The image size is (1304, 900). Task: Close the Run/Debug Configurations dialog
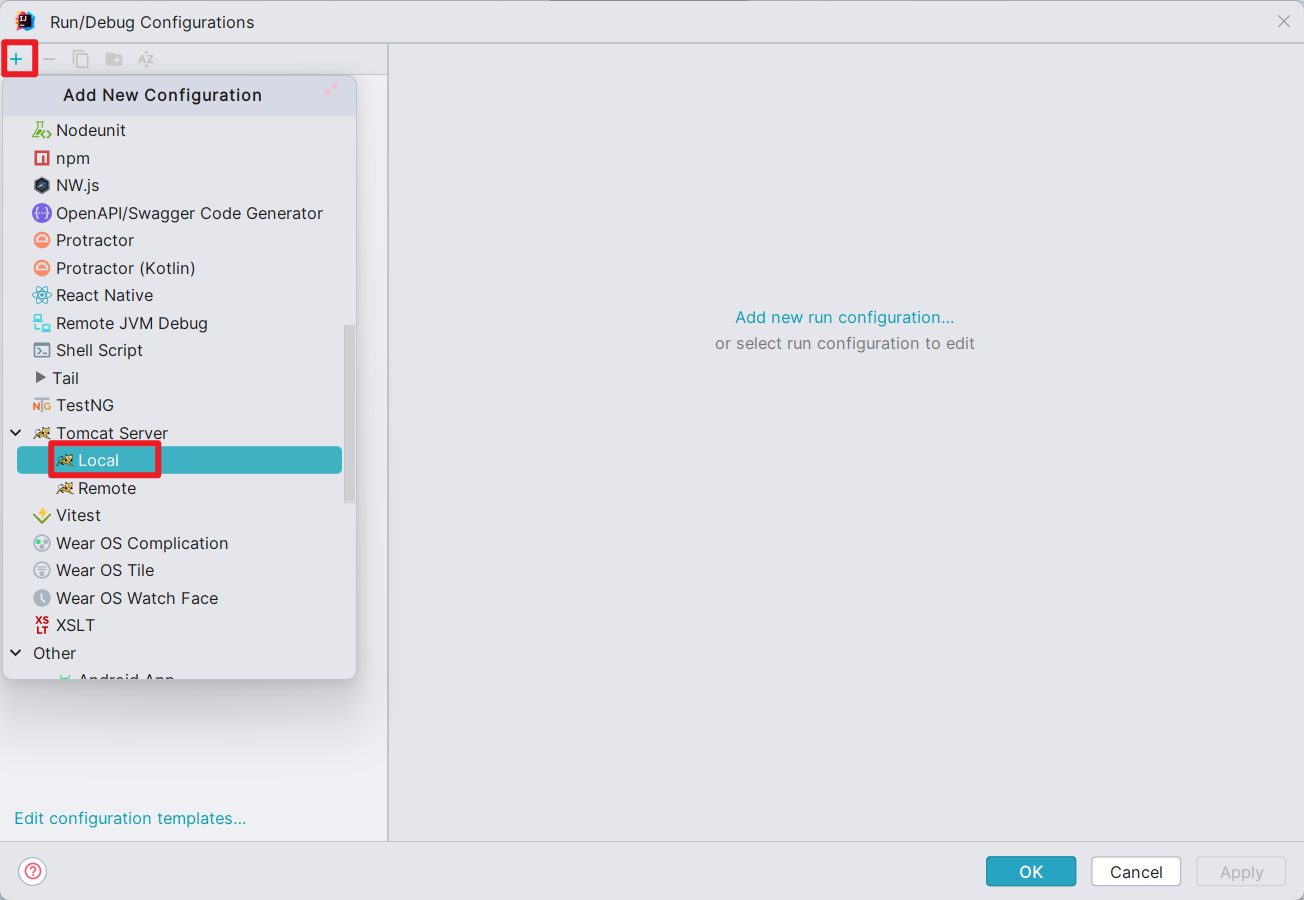(1284, 21)
